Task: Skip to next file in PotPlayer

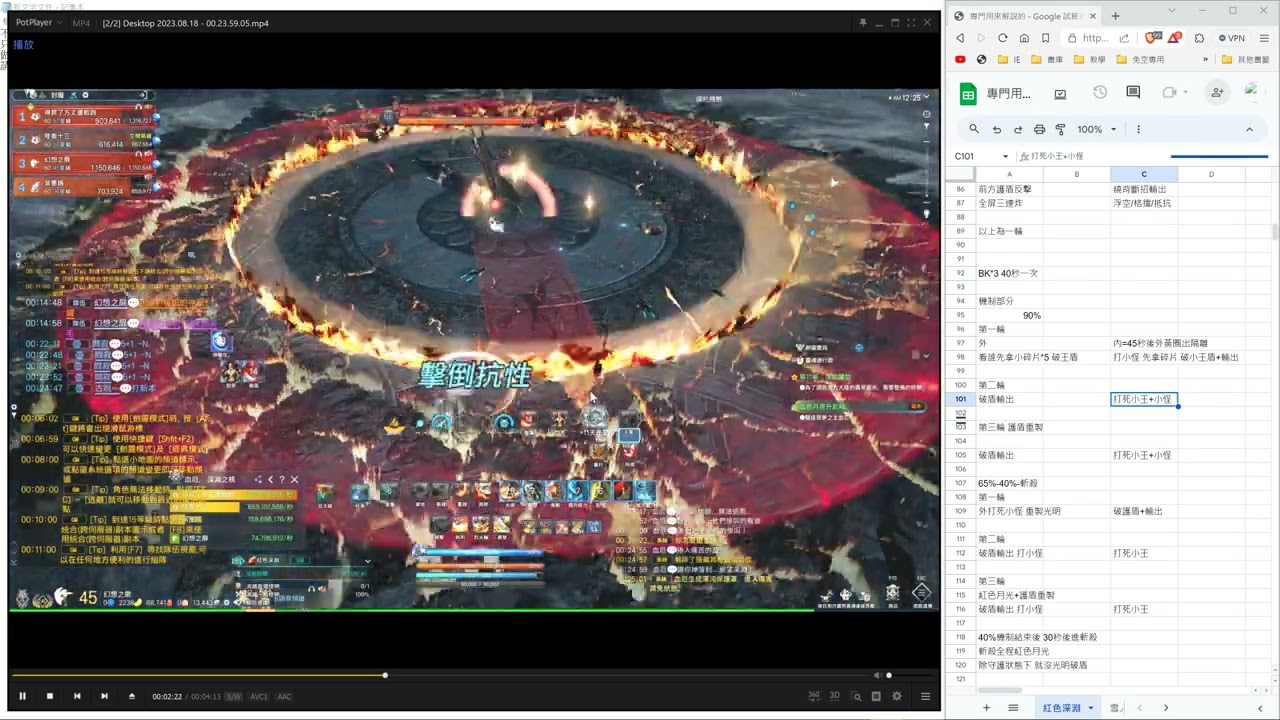Action: [104, 696]
